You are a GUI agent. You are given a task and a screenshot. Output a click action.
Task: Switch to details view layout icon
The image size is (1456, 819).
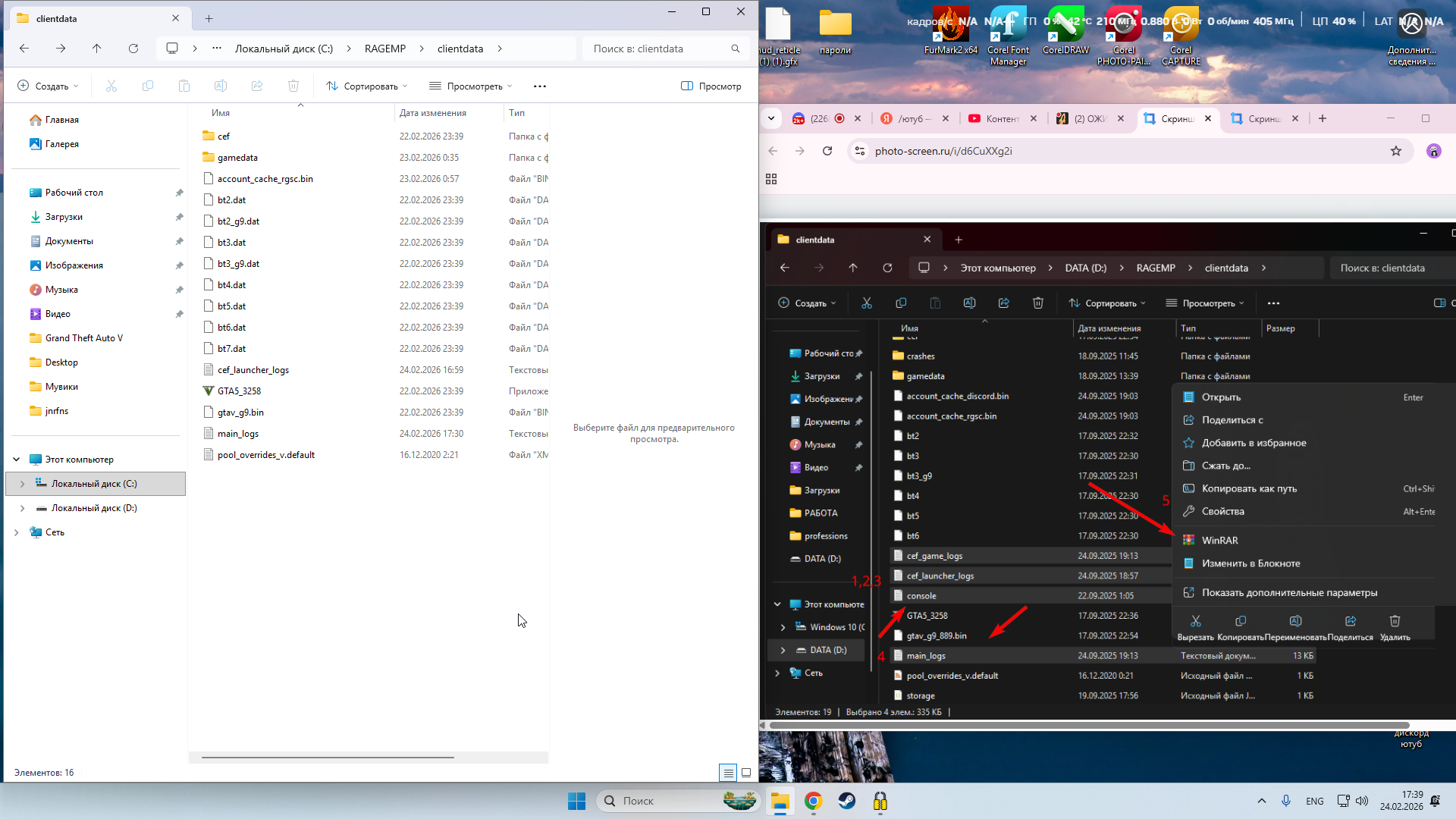pyautogui.click(x=728, y=773)
